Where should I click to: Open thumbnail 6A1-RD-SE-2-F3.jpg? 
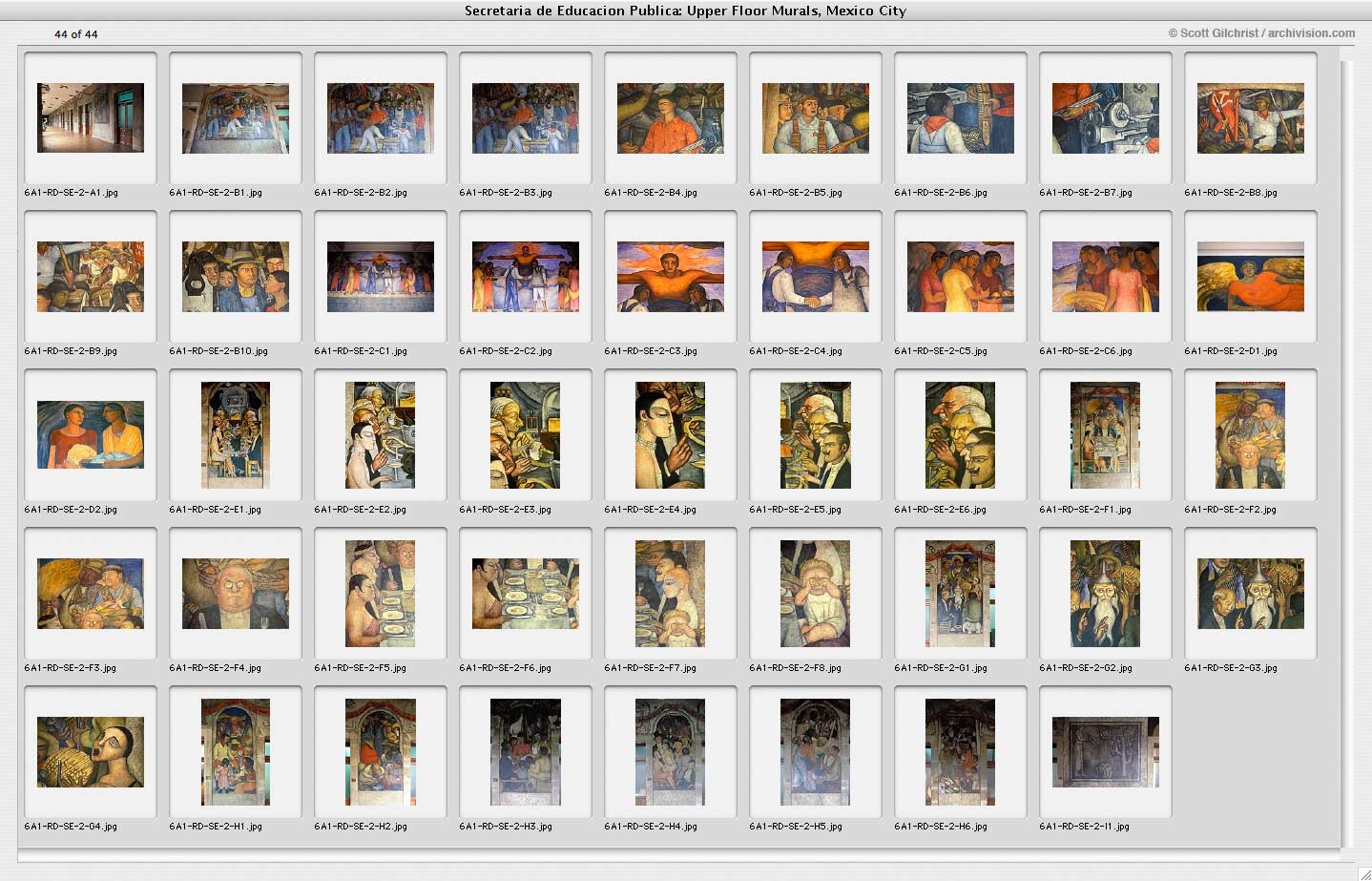pyautogui.click(x=91, y=594)
